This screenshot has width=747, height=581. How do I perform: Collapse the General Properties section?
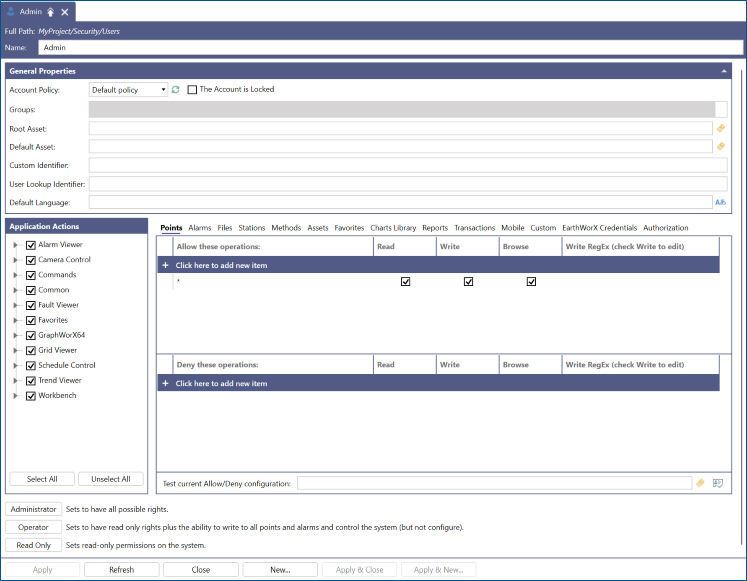[x=723, y=71]
